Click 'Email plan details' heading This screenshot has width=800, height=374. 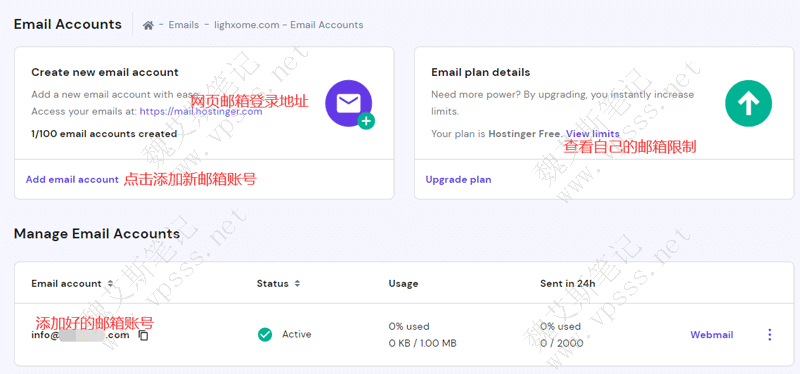[481, 72]
